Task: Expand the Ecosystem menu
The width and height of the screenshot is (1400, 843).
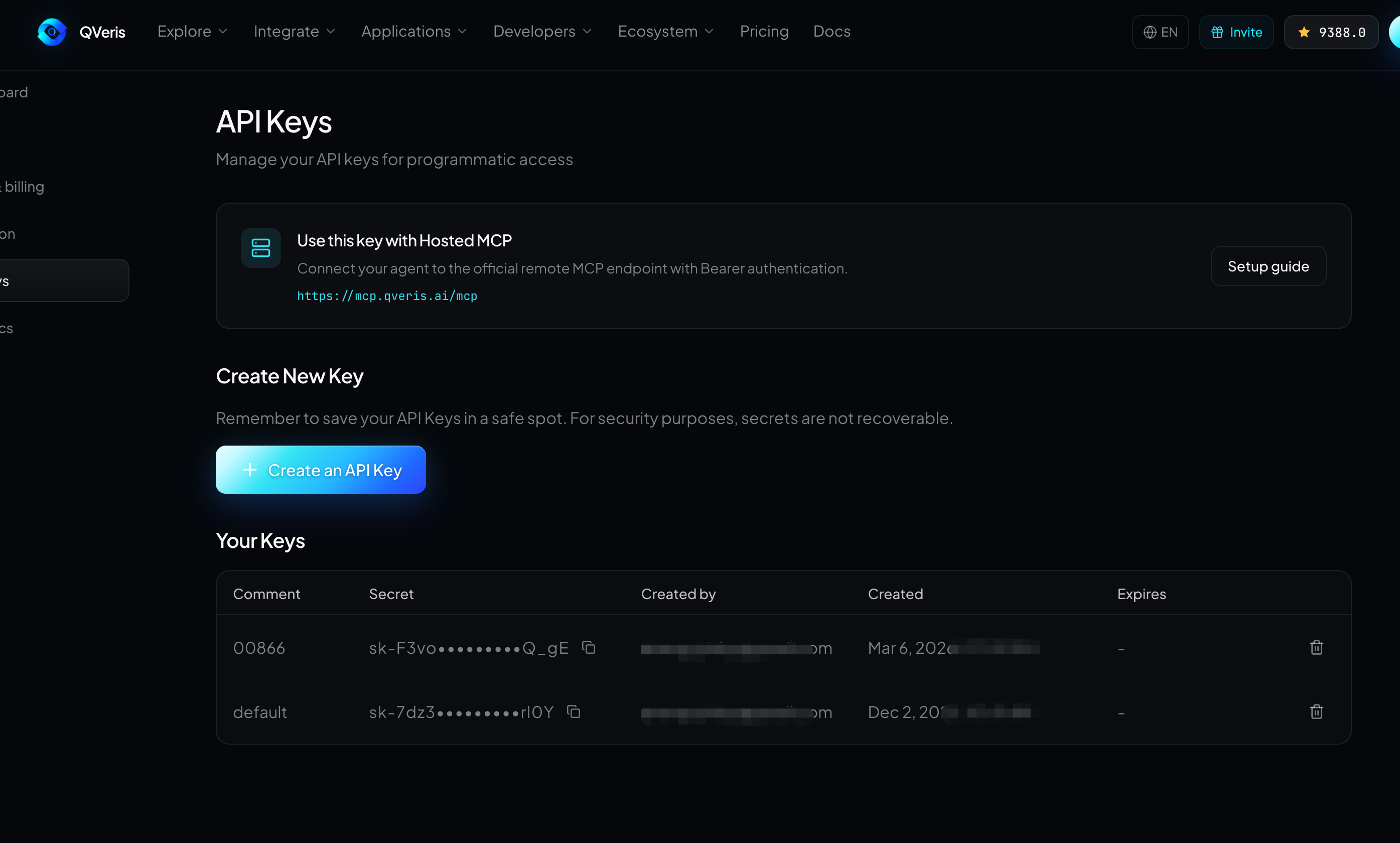Action: coord(666,31)
